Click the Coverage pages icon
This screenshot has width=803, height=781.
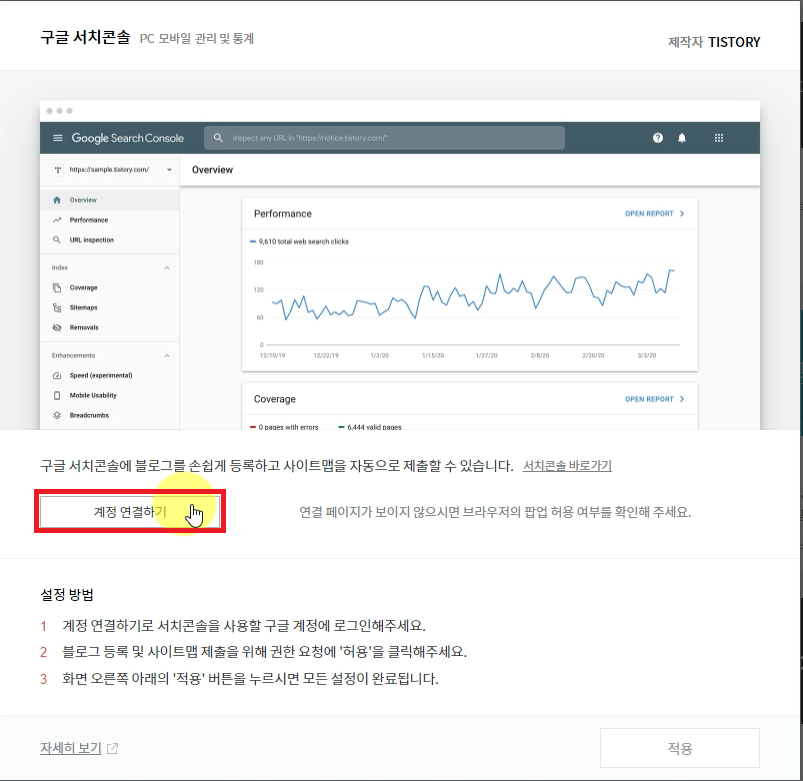(57, 287)
